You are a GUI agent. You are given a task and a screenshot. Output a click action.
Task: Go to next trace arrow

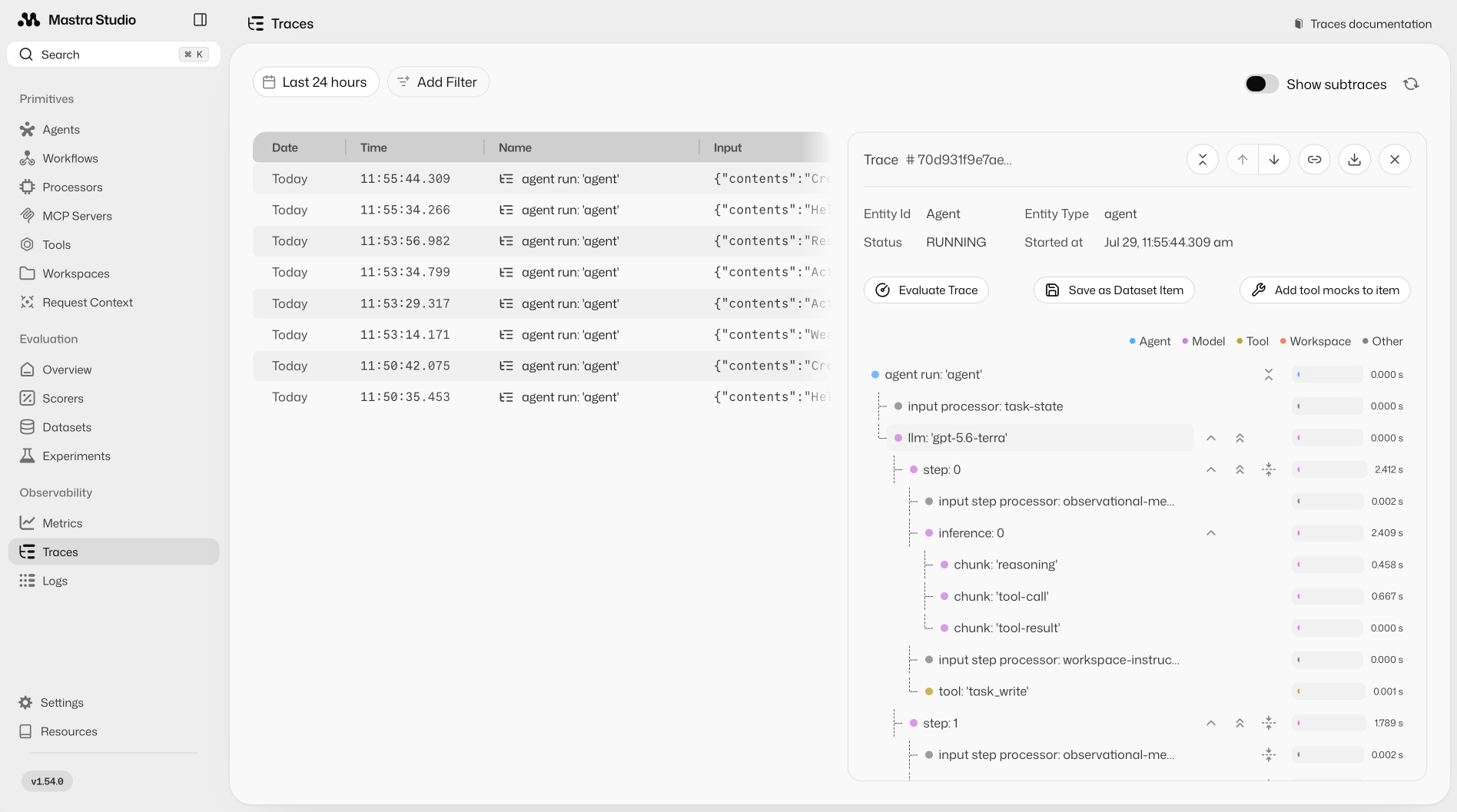coord(1274,160)
